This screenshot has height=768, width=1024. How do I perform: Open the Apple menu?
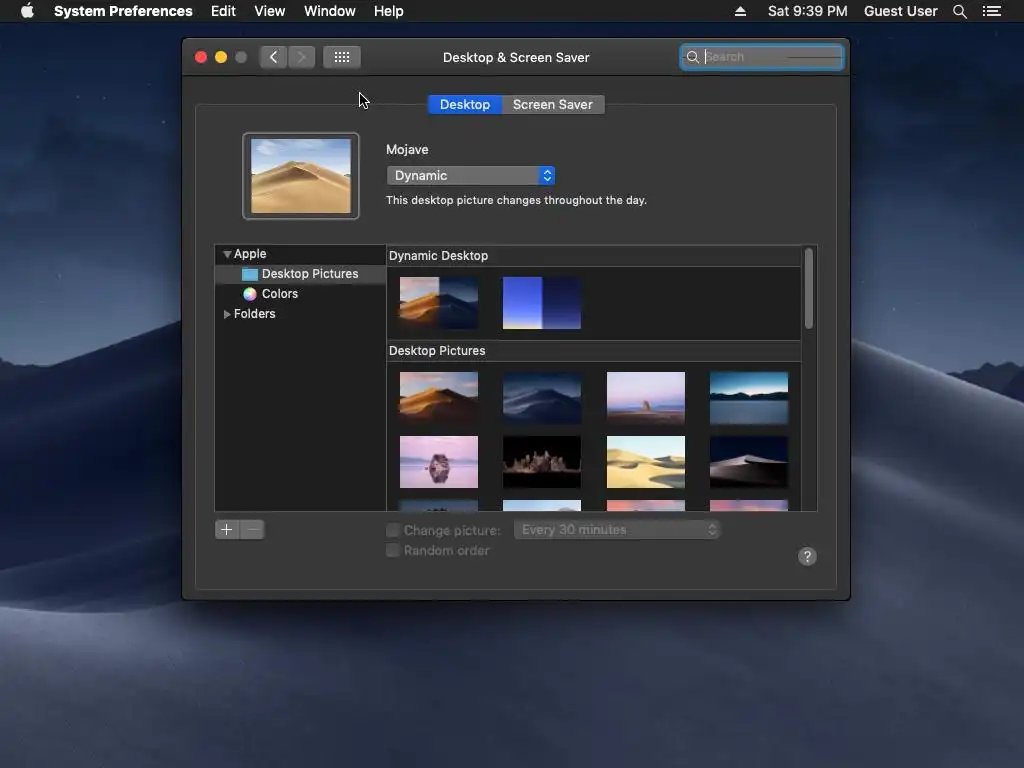[x=27, y=11]
